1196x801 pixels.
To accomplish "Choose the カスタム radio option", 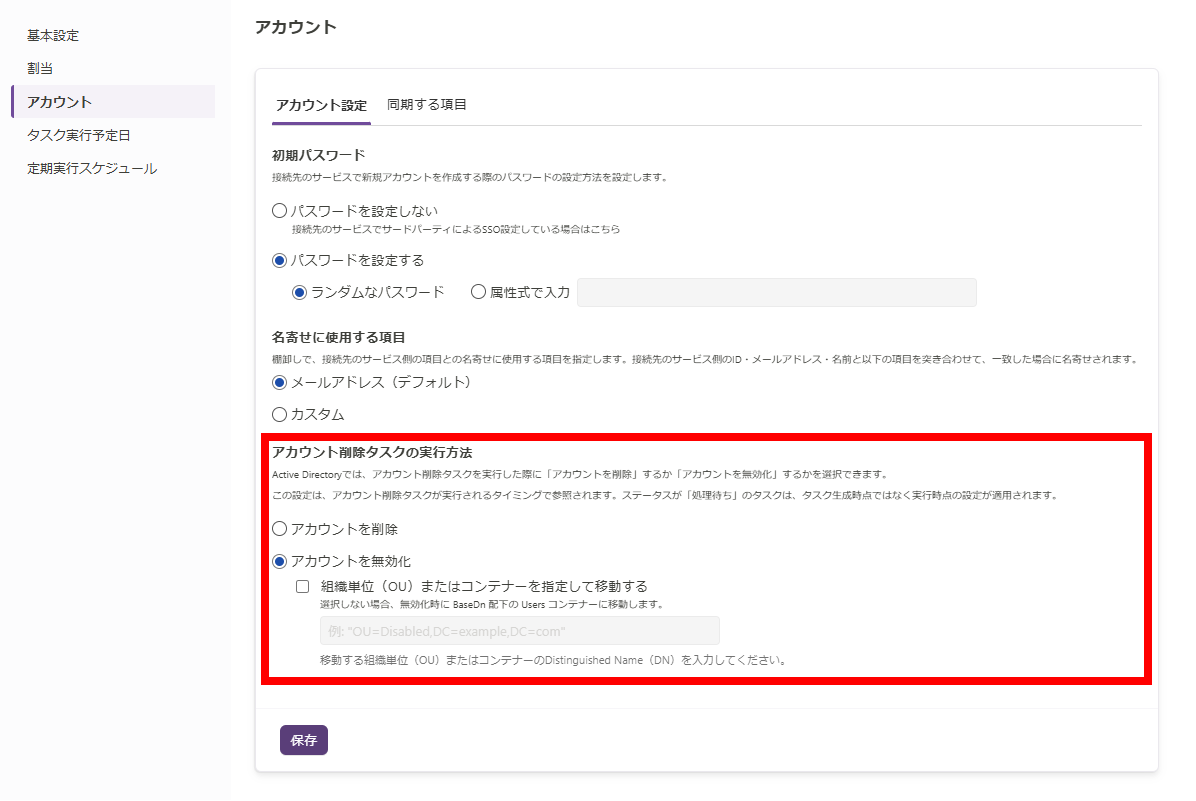I will click(x=280, y=414).
